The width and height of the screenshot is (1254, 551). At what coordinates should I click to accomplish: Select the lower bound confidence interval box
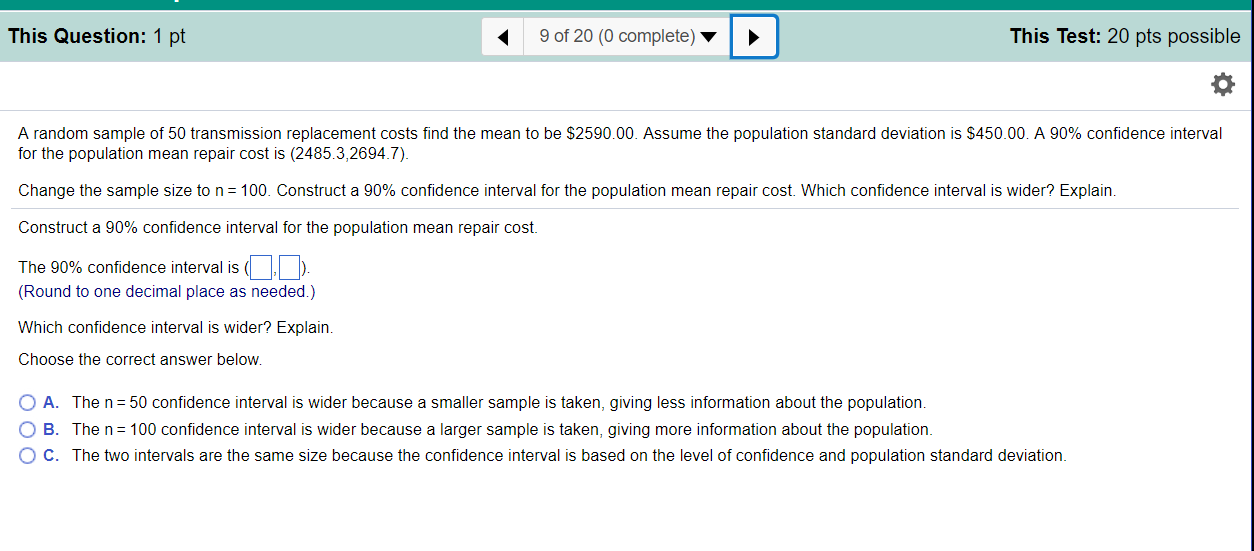262,267
